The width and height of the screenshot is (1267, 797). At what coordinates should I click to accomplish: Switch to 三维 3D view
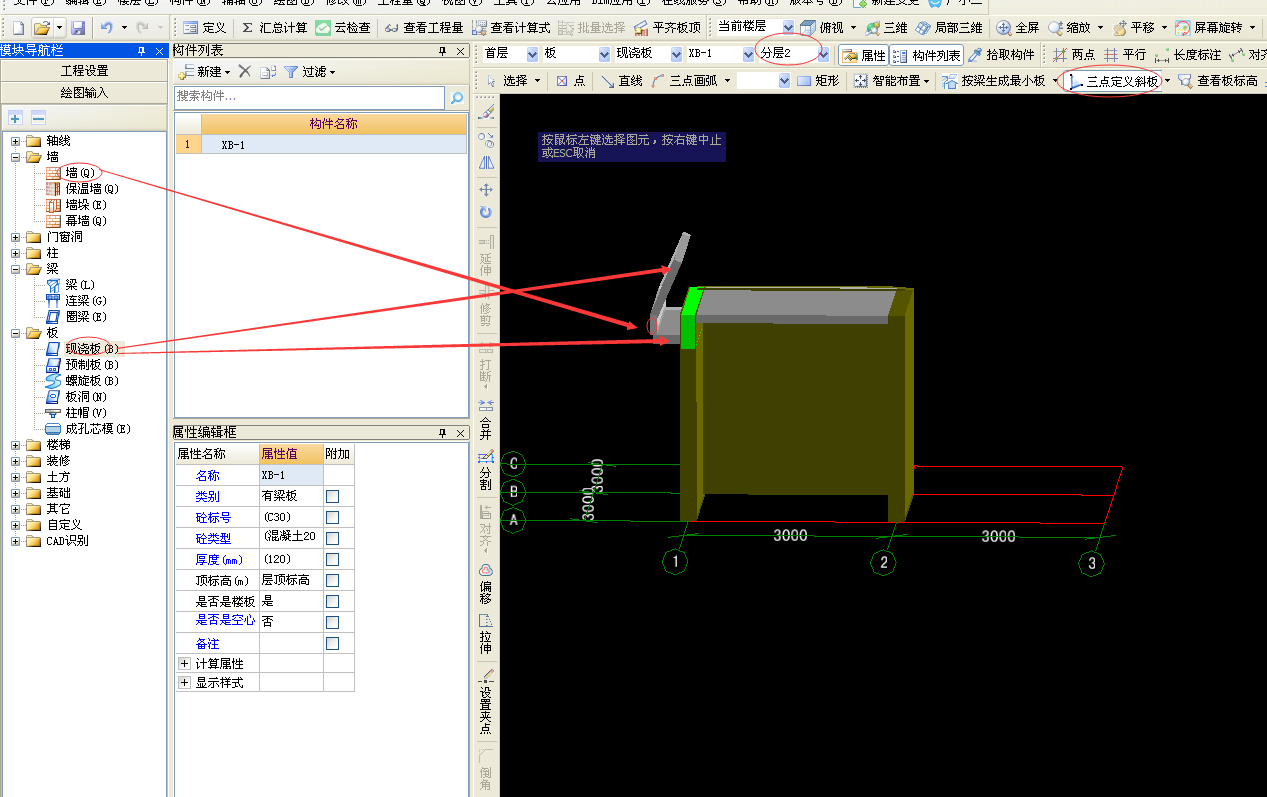pos(887,28)
